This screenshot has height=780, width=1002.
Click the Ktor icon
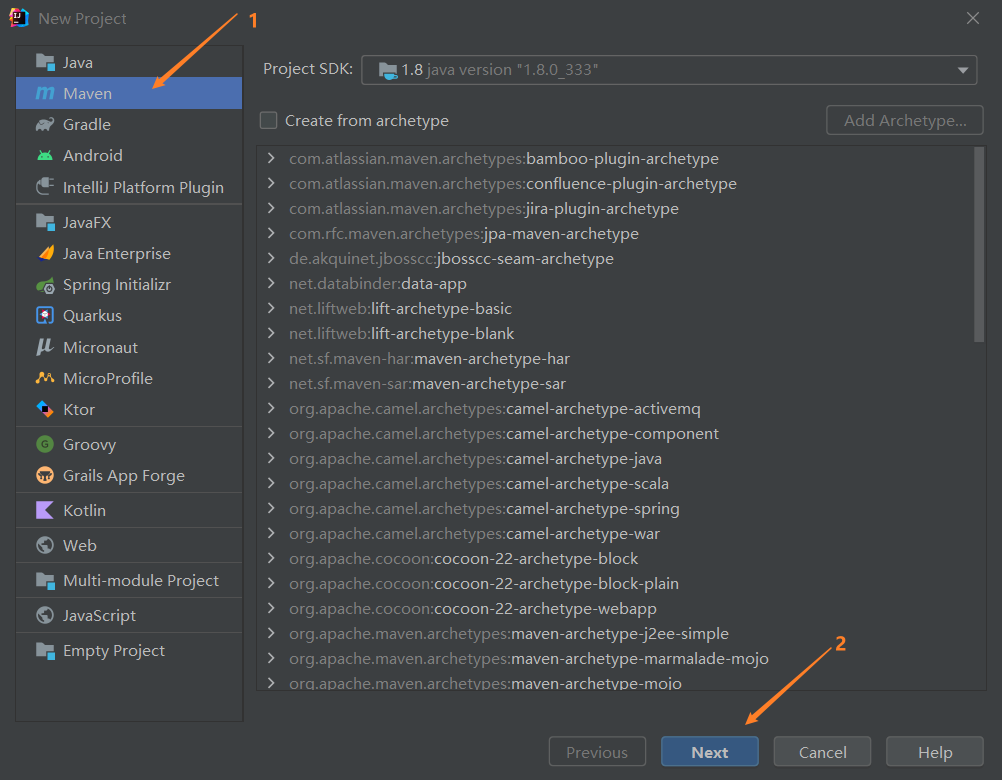45,409
